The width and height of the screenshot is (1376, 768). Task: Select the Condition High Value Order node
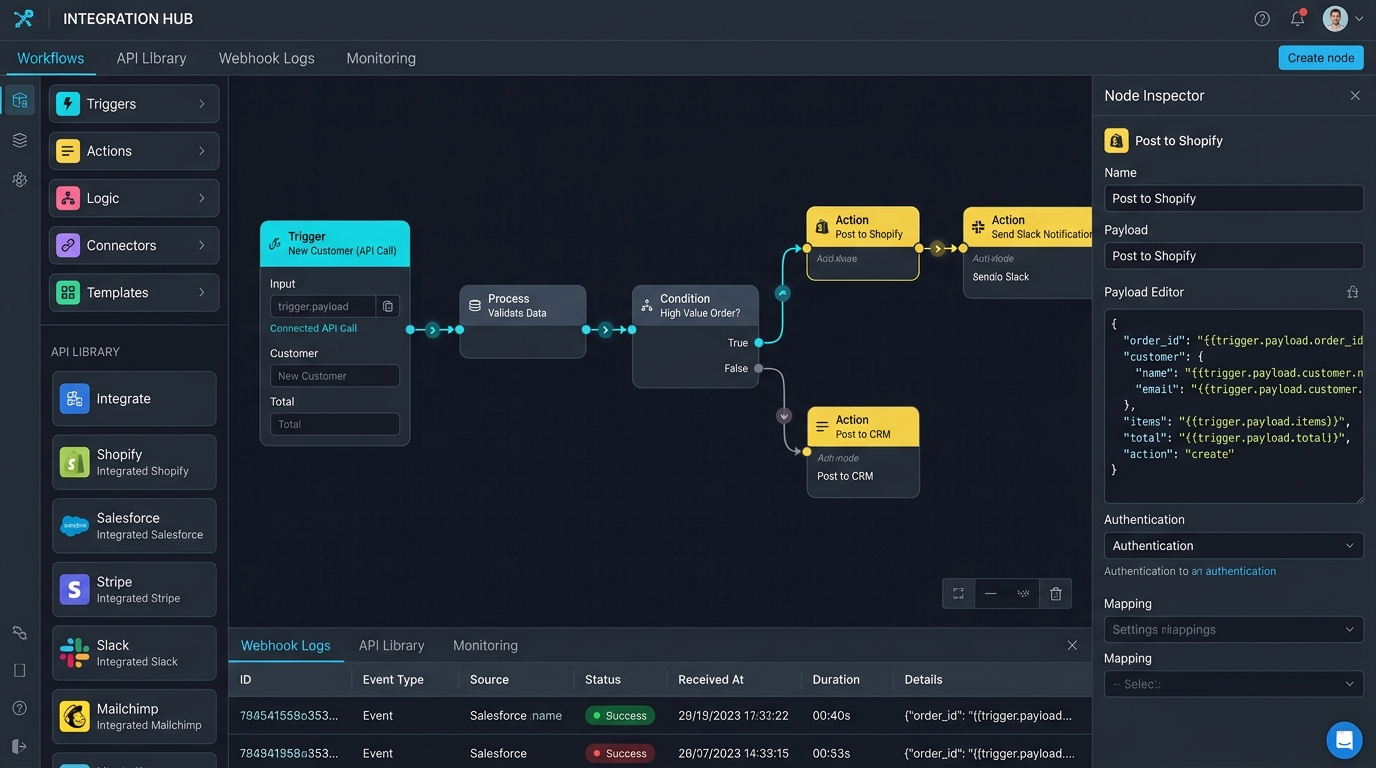pyautogui.click(x=695, y=336)
